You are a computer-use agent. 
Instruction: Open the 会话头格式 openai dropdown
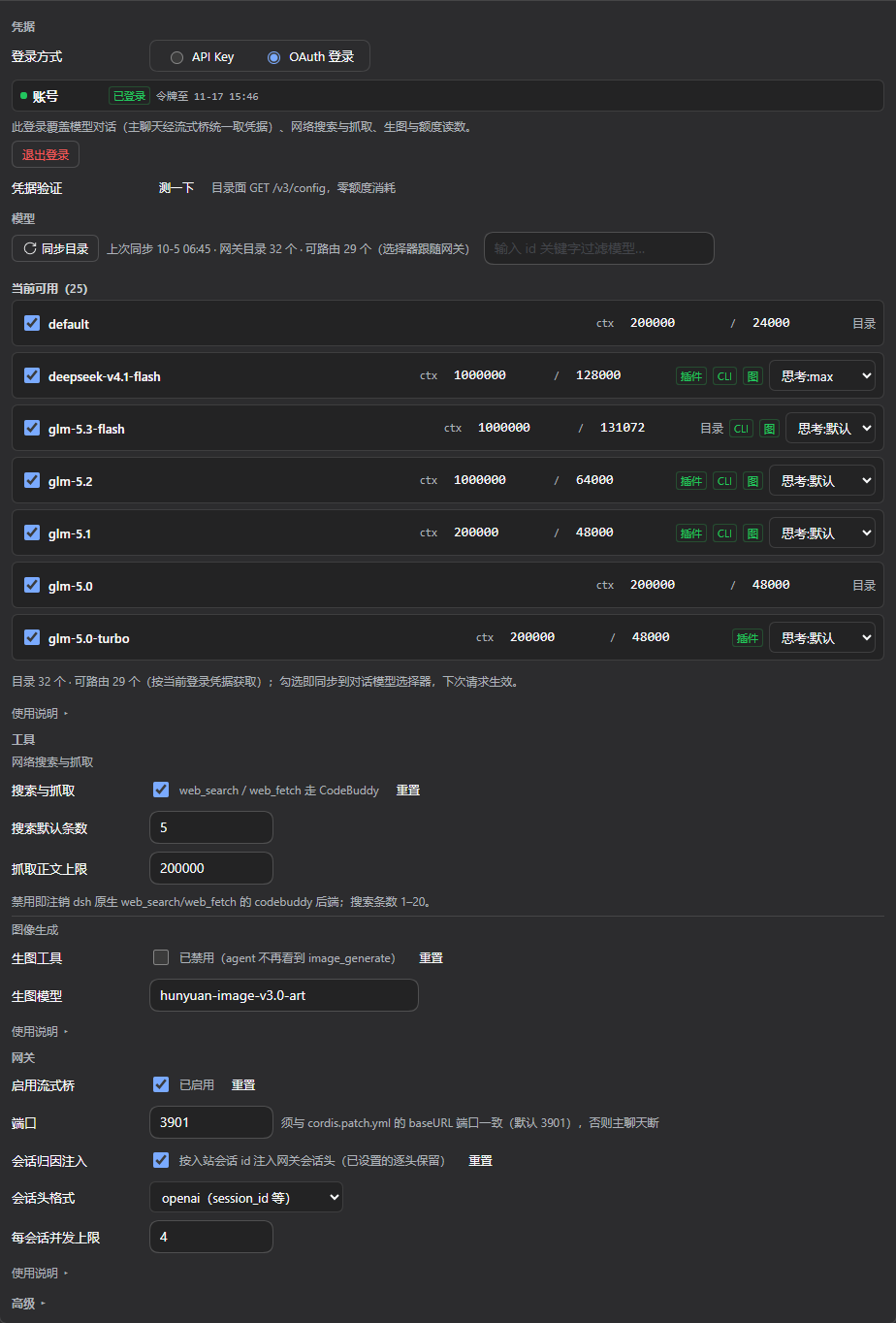pyautogui.click(x=246, y=1198)
